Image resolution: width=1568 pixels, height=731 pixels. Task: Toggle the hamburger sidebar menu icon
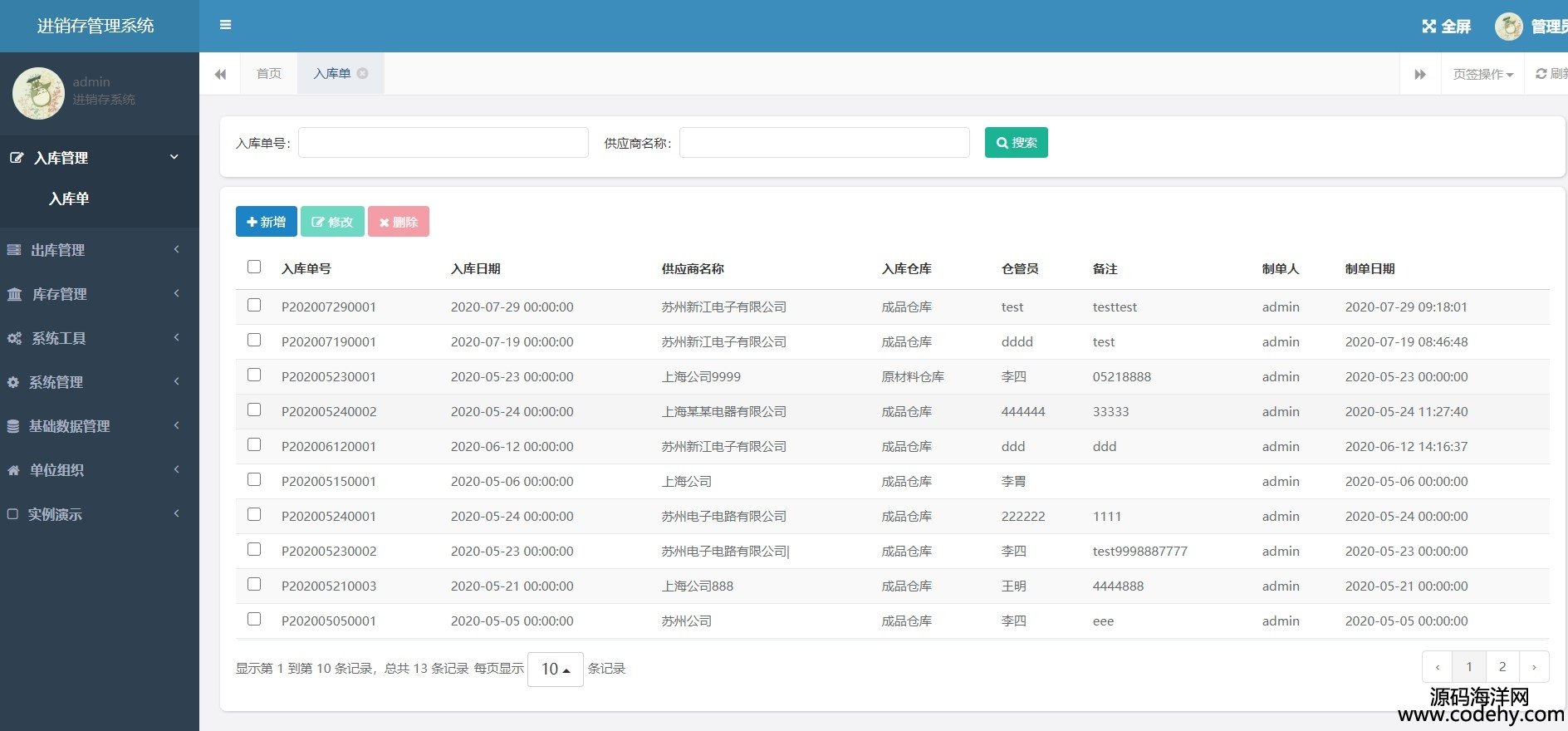pyautogui.click(x=225, y=25)
